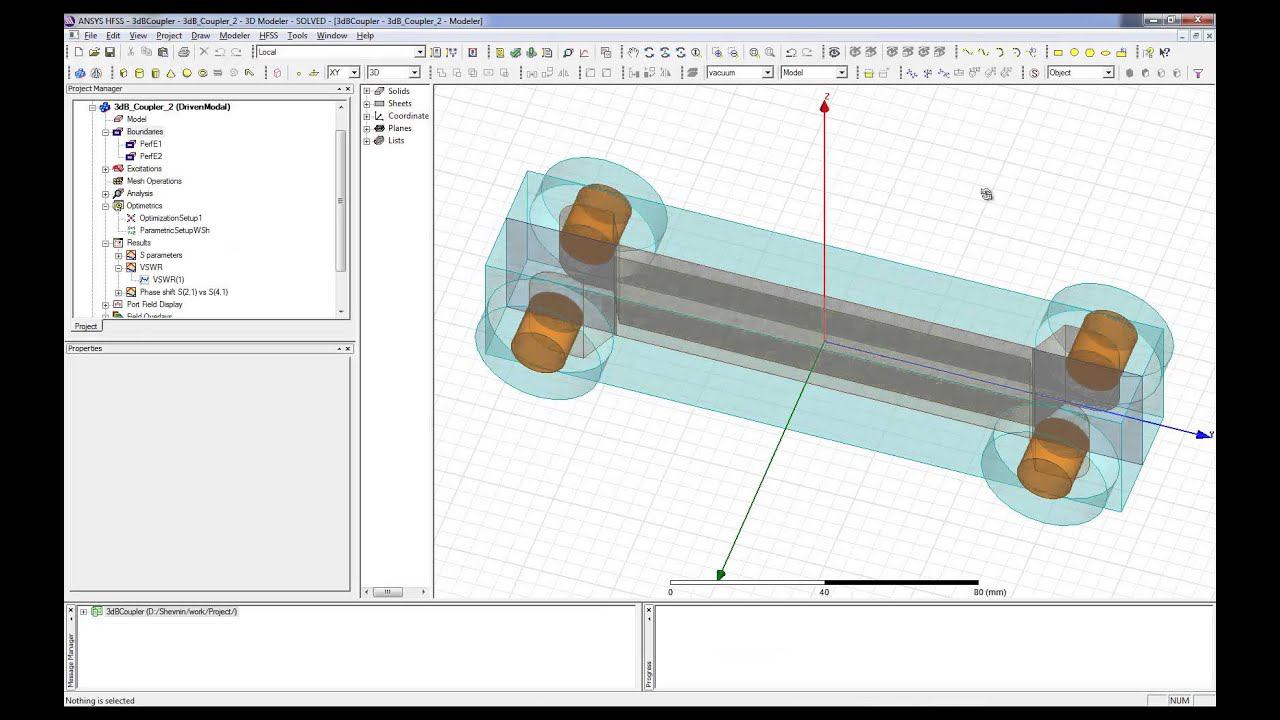Screen dimensions: 1280x720
Task: Open the HFSS menu
Action: 268,35
